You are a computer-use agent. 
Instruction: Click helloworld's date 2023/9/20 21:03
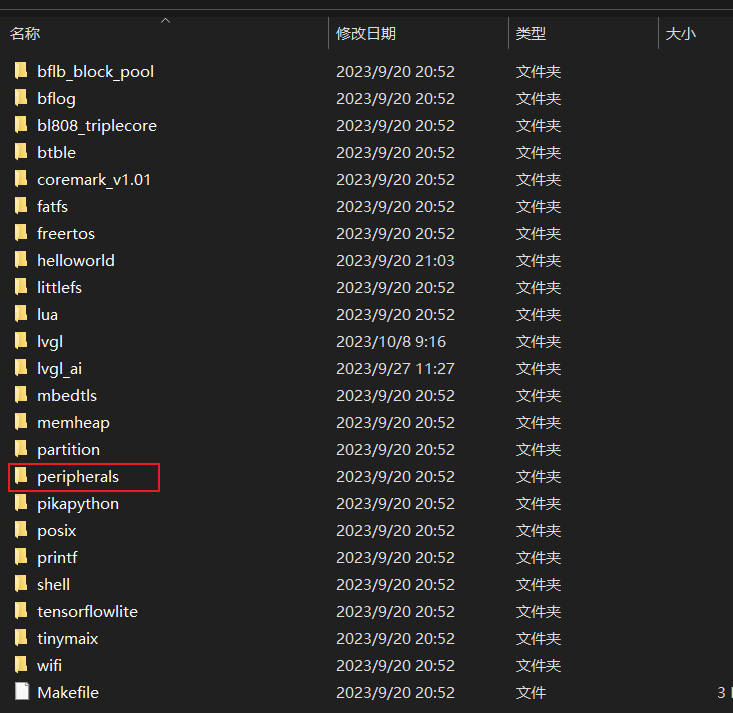tap(395, 260)
